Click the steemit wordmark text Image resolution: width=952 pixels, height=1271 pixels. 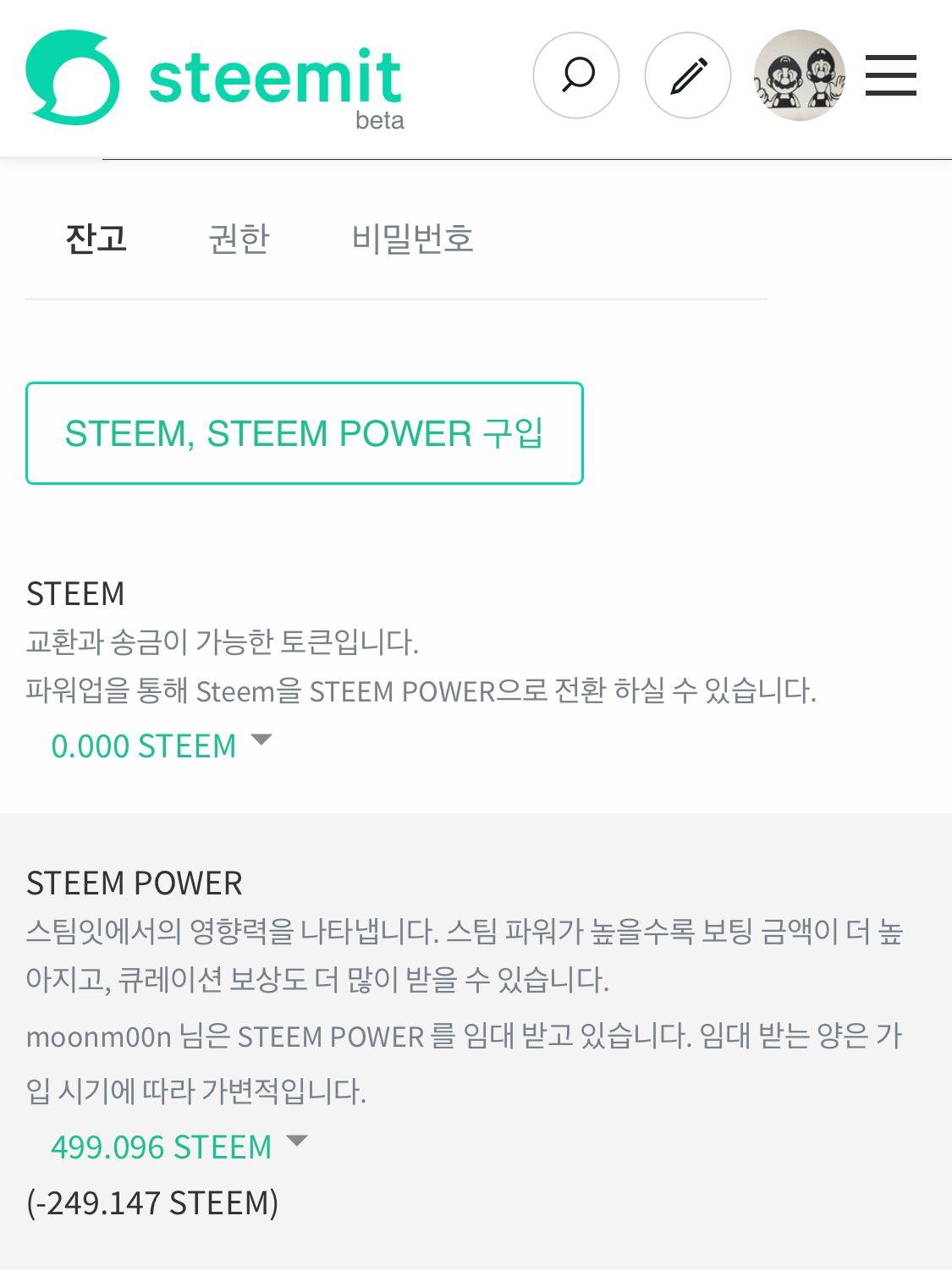click(x=274, y=78)
